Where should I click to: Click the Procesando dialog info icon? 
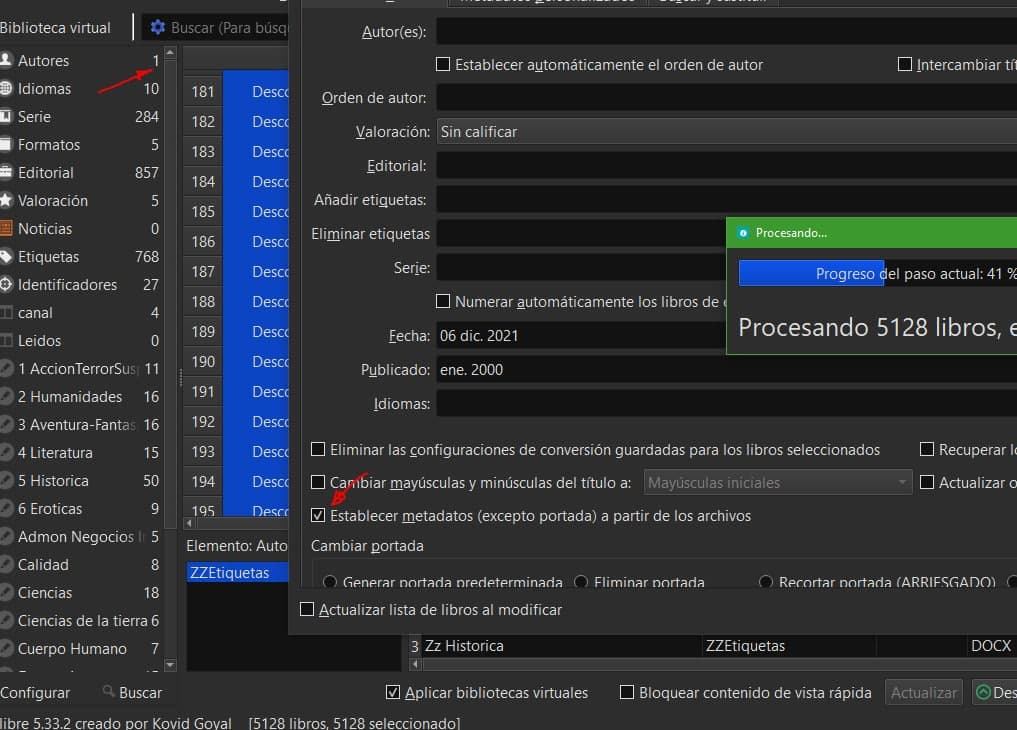743,233
